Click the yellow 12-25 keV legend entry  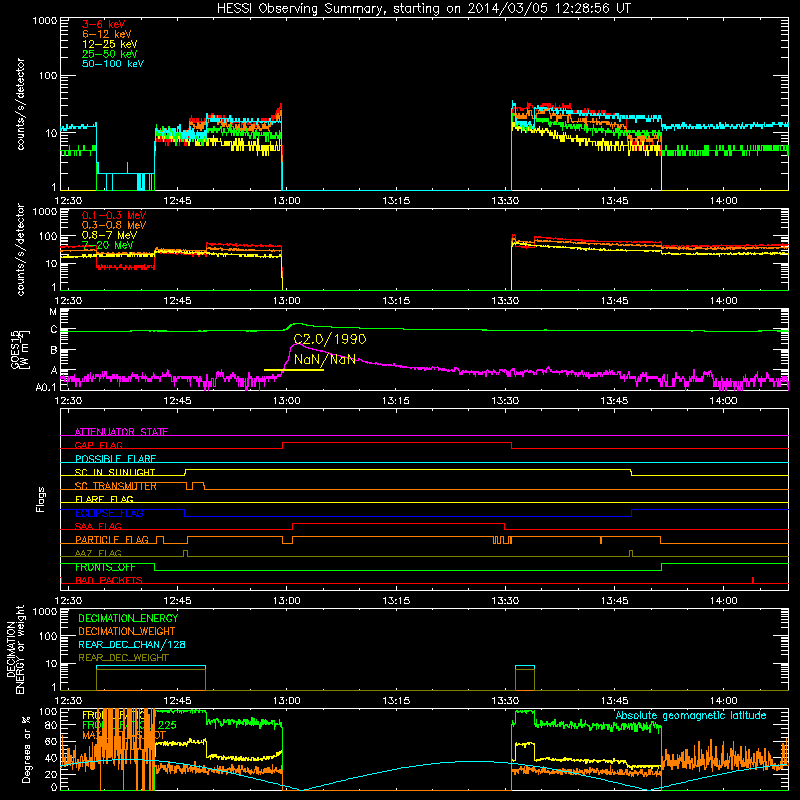pos(110,44)
